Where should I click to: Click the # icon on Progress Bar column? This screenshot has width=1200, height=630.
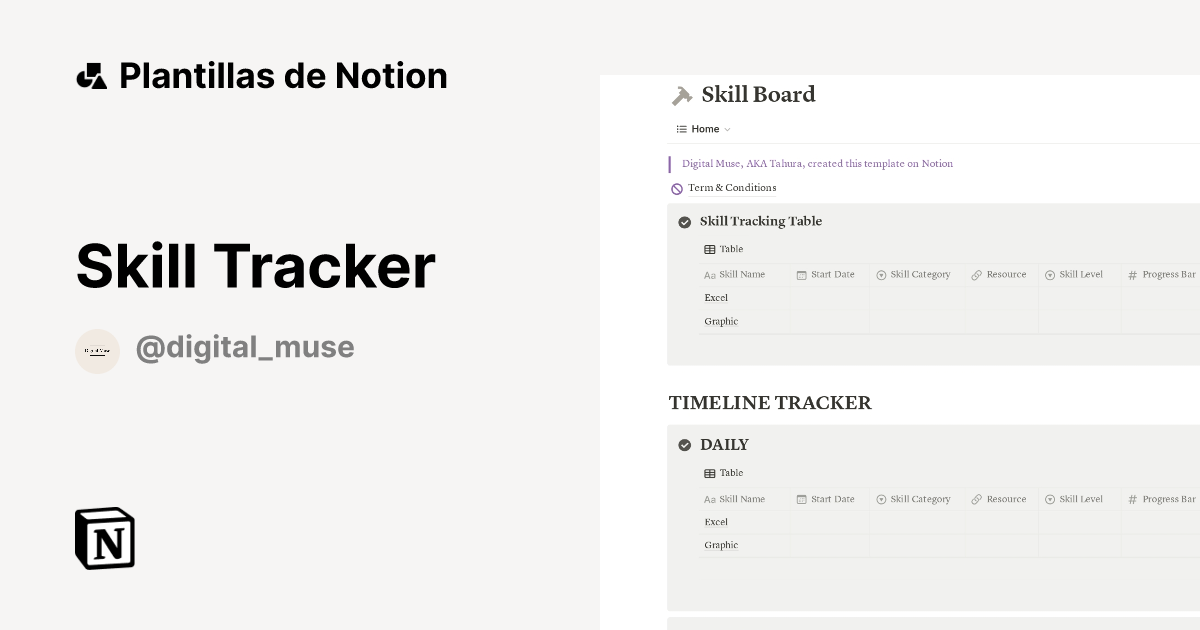click(x=1131, y=274)
